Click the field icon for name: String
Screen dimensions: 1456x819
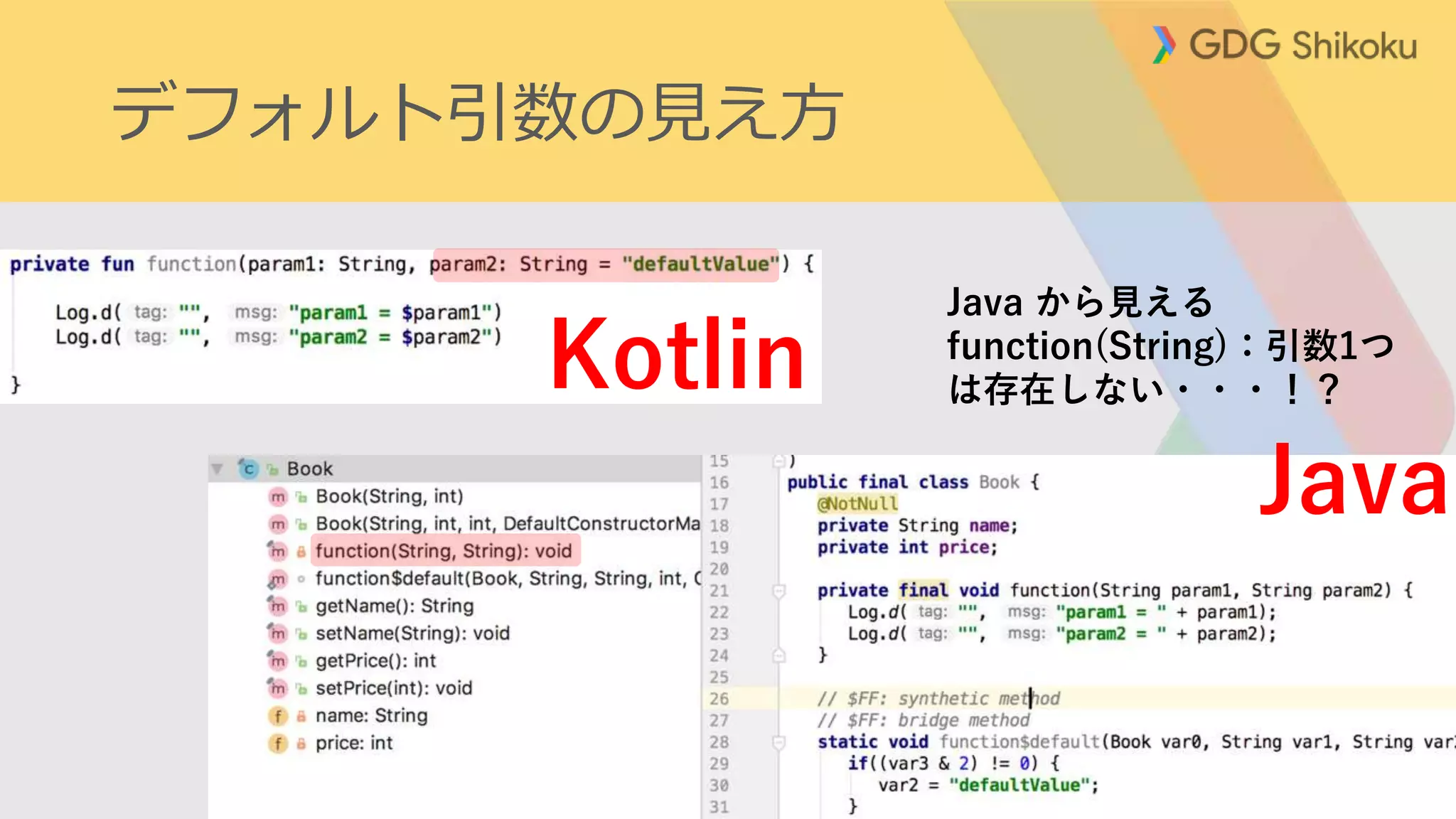pos(278,716)
